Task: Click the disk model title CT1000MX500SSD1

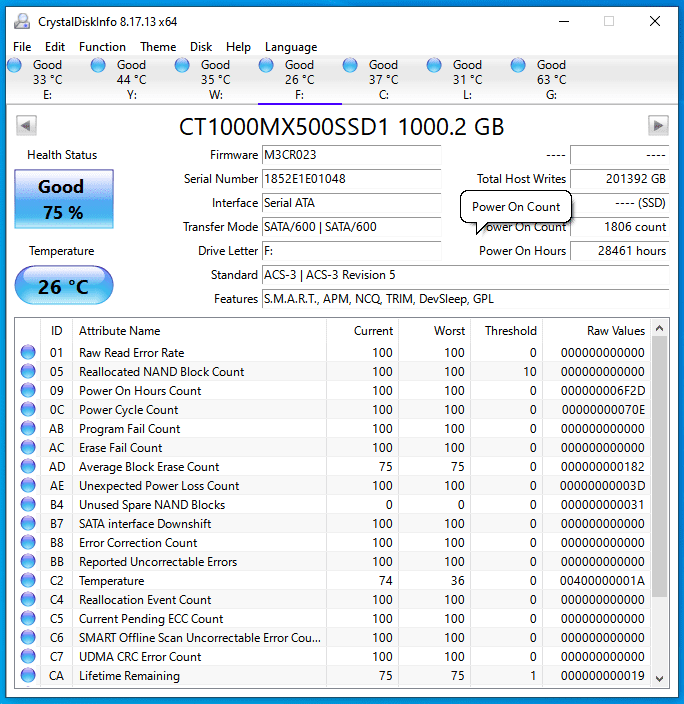Action: (x=283, y=127)
